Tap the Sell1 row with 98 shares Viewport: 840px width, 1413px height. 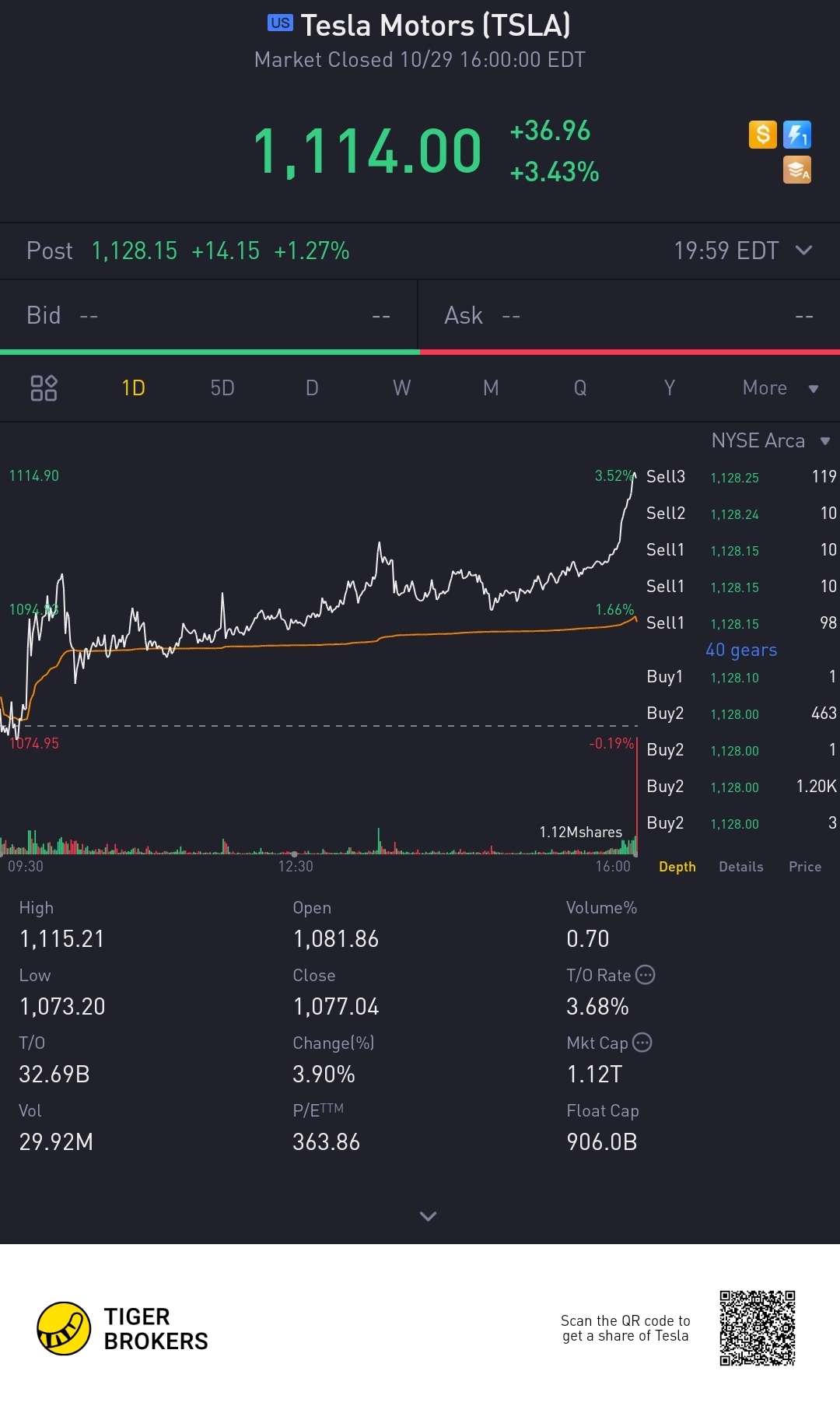[x=741, y=623]
